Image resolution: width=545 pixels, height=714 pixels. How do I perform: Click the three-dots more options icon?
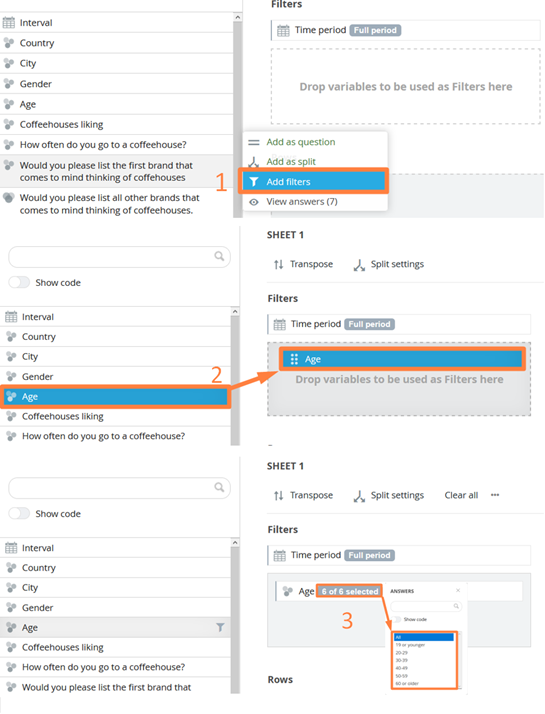(495, 495)
